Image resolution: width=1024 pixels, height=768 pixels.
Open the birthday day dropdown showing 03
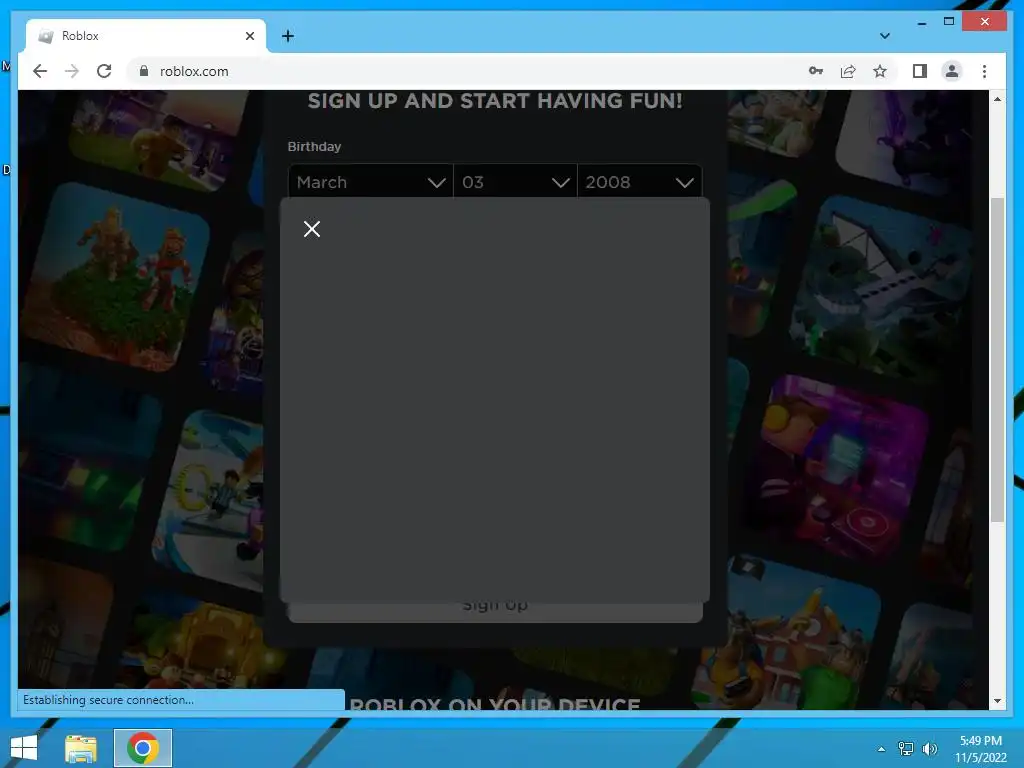coord(515,182)
